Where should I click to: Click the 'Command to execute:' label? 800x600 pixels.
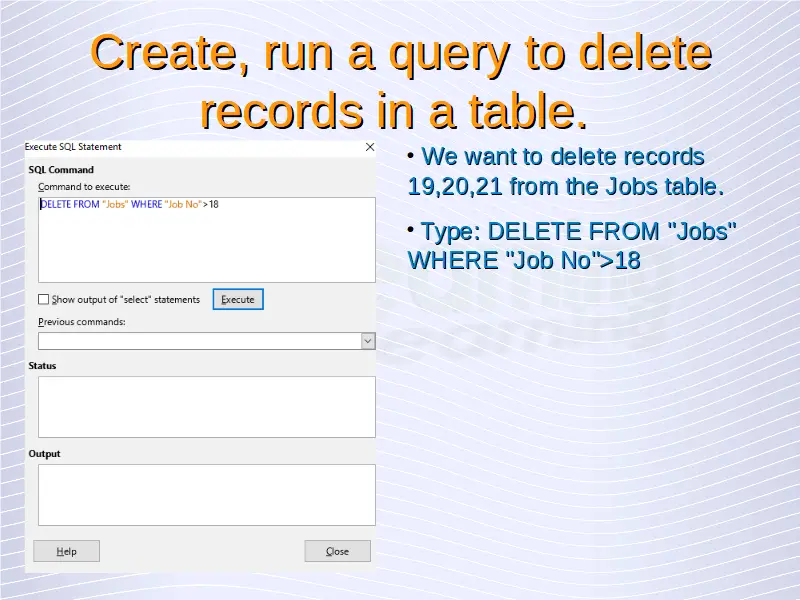click(84, 187)
